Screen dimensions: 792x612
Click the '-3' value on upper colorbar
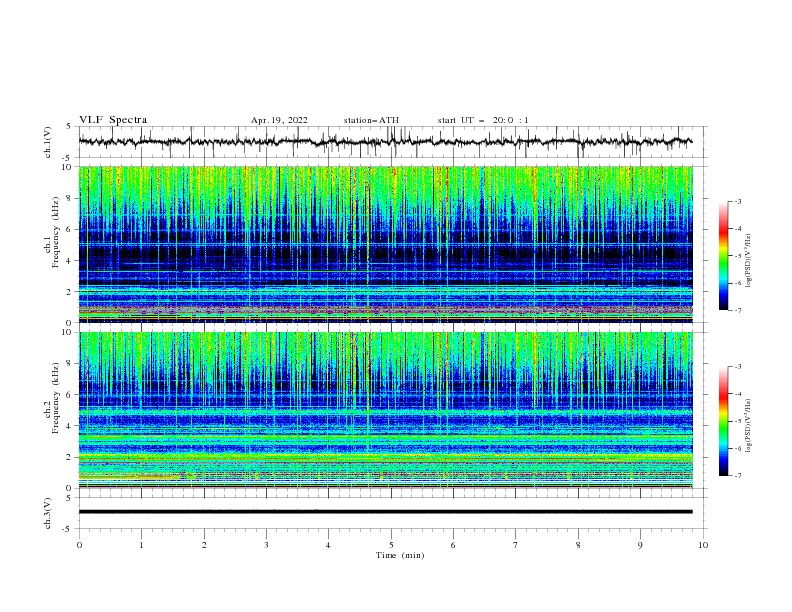coord(737,201)
